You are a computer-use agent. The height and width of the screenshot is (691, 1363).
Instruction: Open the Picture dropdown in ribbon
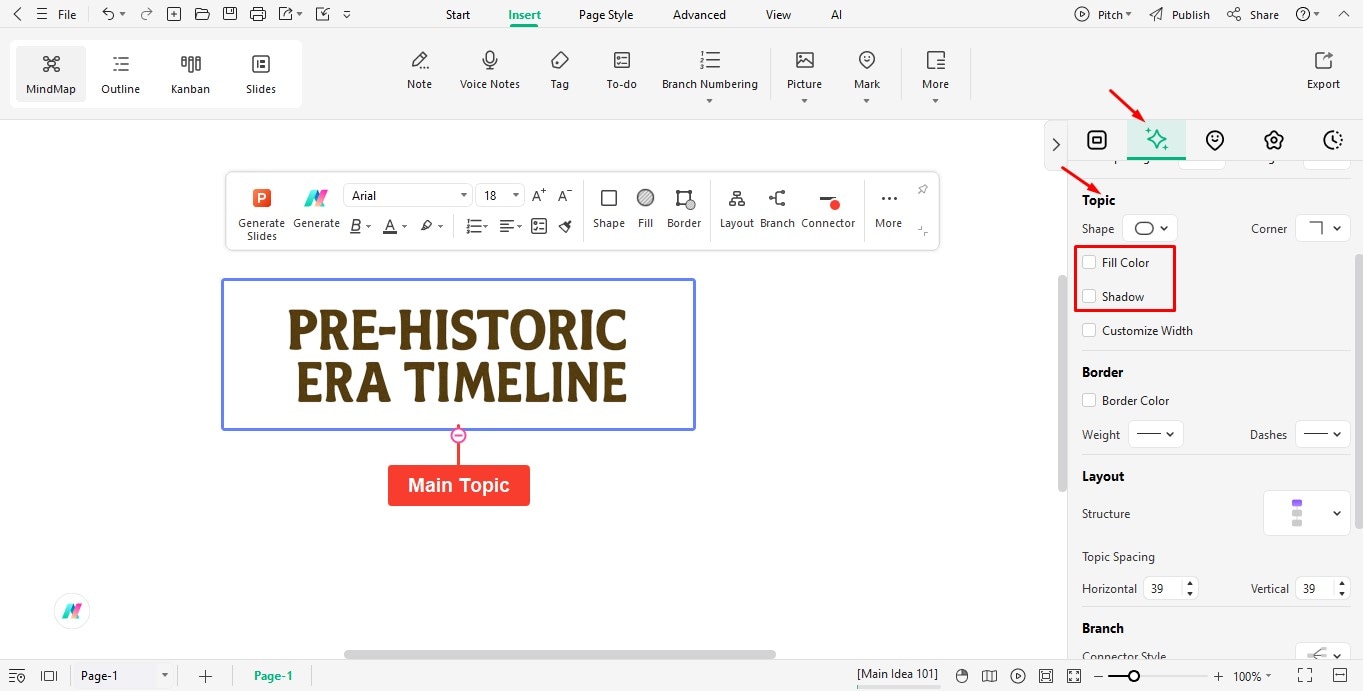804,100
